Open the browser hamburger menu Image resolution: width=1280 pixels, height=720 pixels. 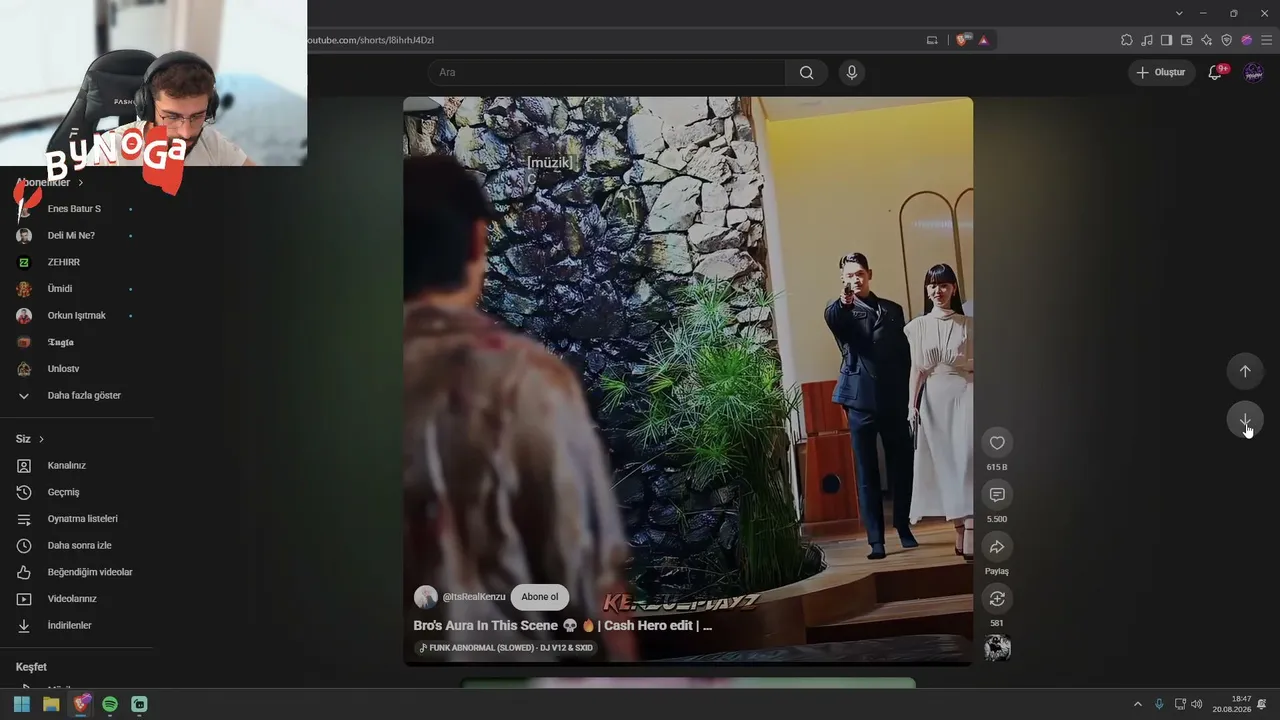pos(1266,40)
